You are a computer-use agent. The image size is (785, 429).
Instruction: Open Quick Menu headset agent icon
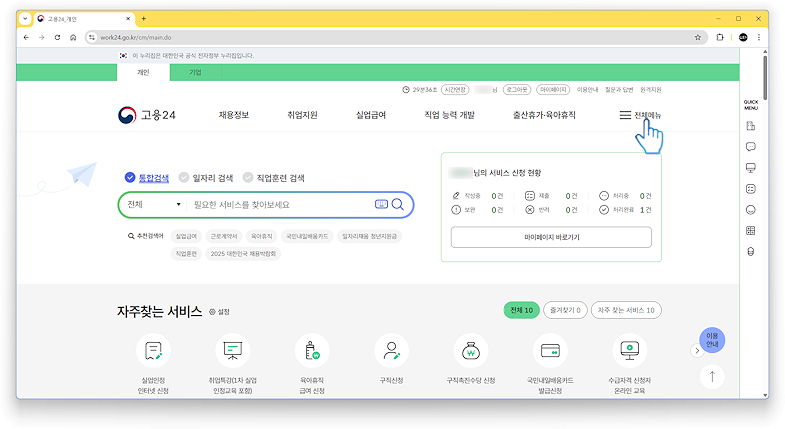[x=750, y=252]
